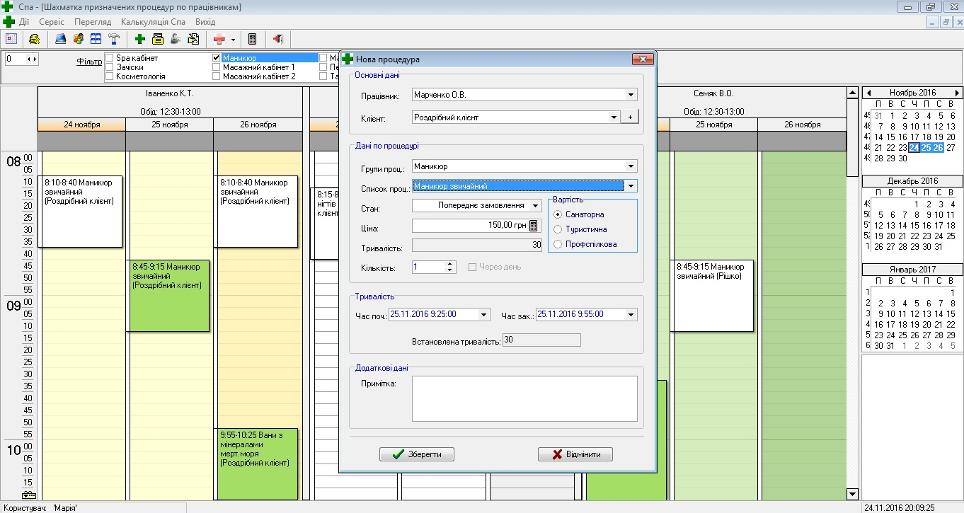Open the Час поч. date dropdown
Viewport: 964px width, 513px height.
(484, 314)
